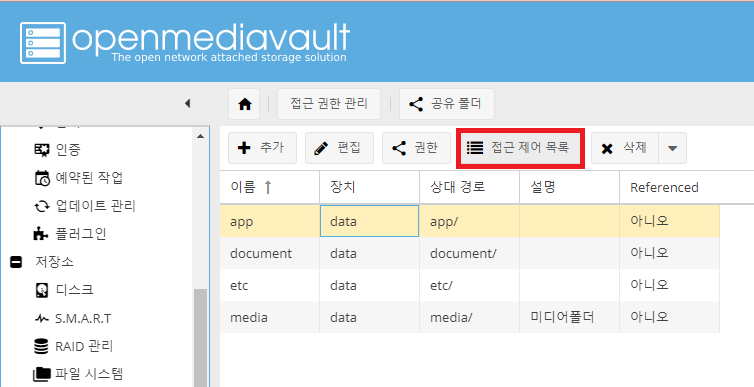Collapse the sidebar with the left arrow
Image resolution: width=754 pixels, height=387 pixels.
pyautogui.click(x=188, y=103)
